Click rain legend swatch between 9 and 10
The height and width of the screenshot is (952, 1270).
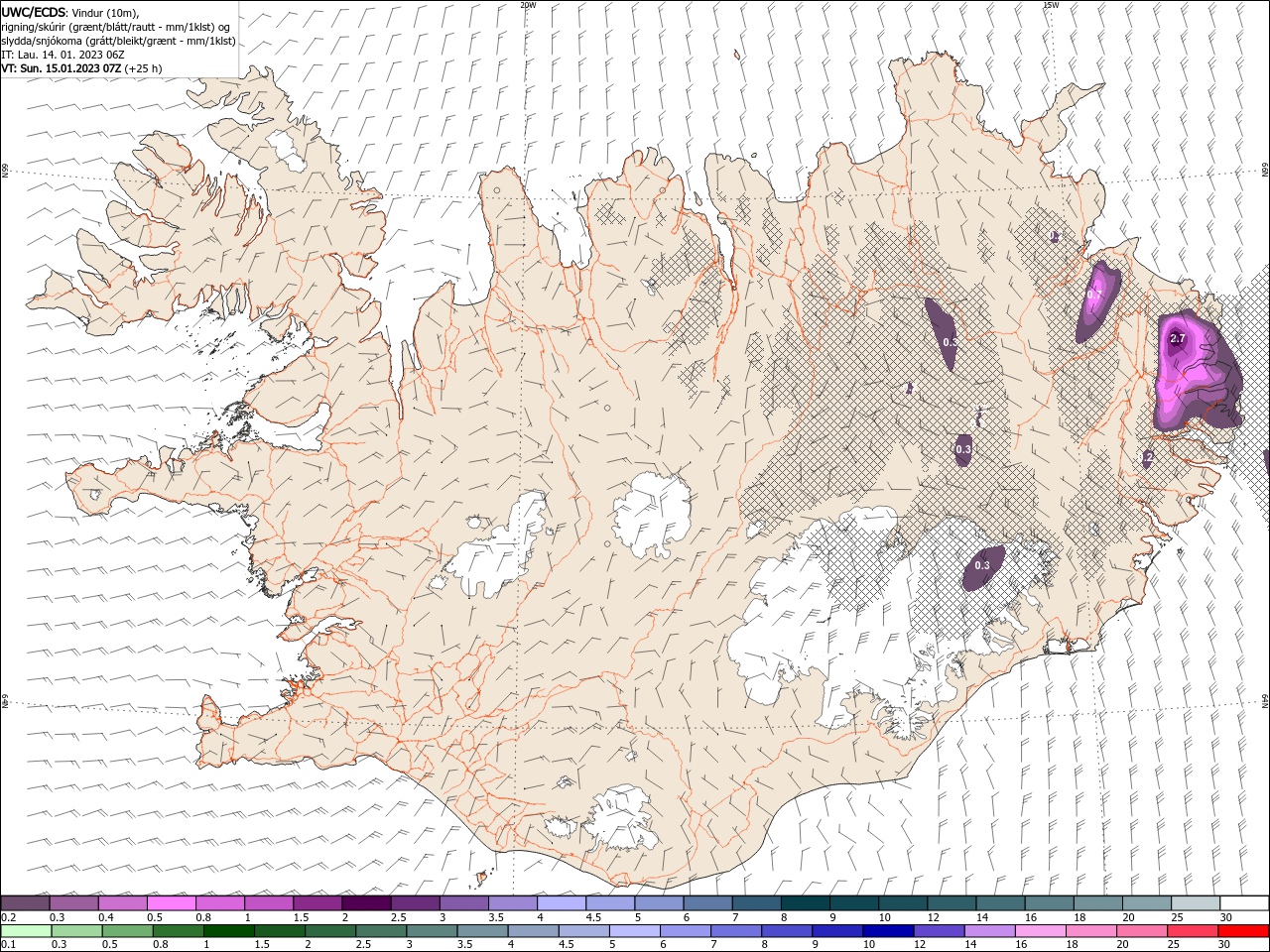[836, 931]
